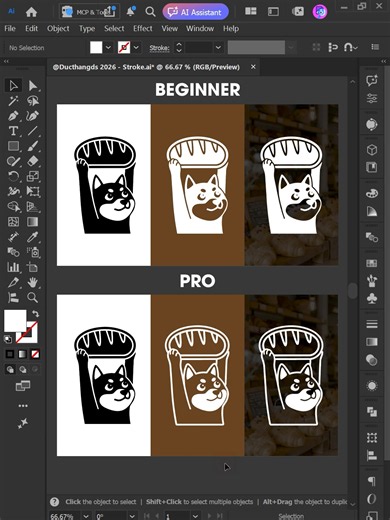Image resolution: width=390 pixels, height=520 pixels.
Task: Set paint mode to None
Action: pos(35,354)
